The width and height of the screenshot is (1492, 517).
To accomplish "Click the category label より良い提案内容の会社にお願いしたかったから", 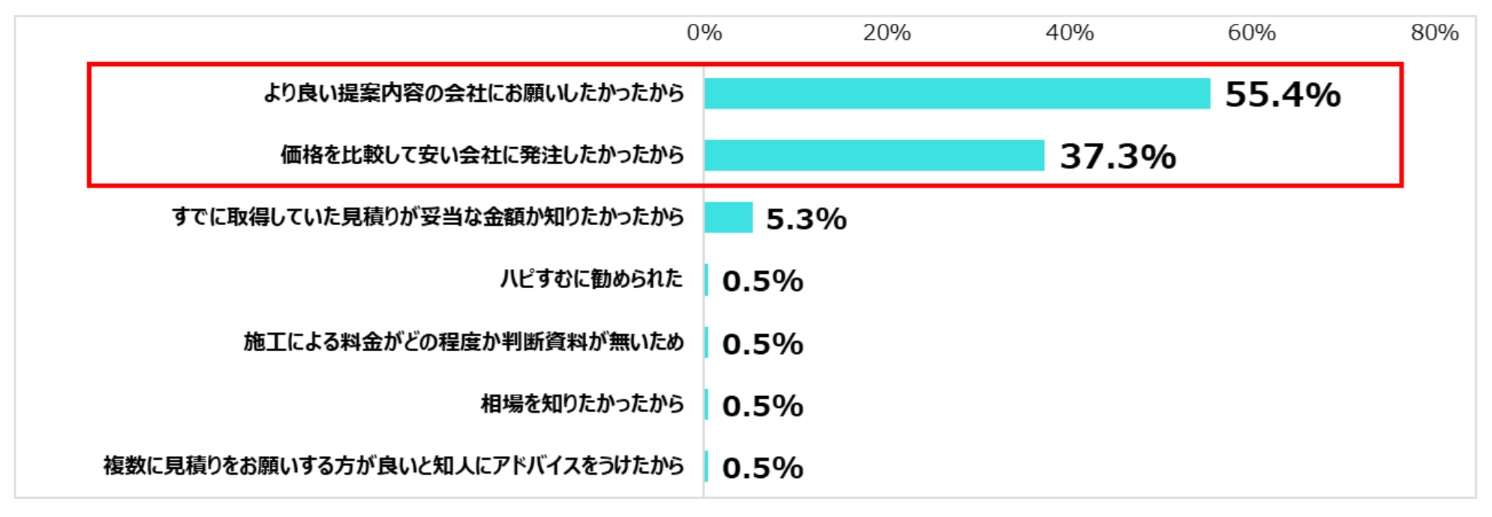I will 474,94.
